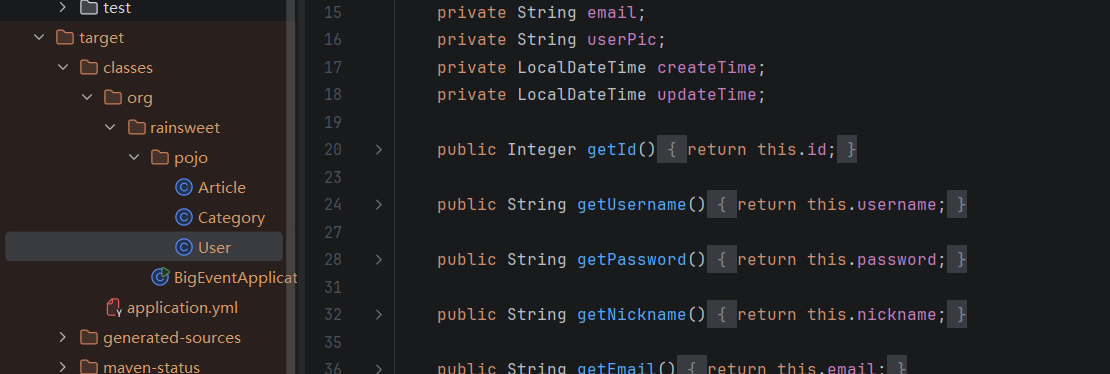The height and width of the screenshot is (374, 1110).
Task: Click the org folder icon
Action: coord(113,98)
